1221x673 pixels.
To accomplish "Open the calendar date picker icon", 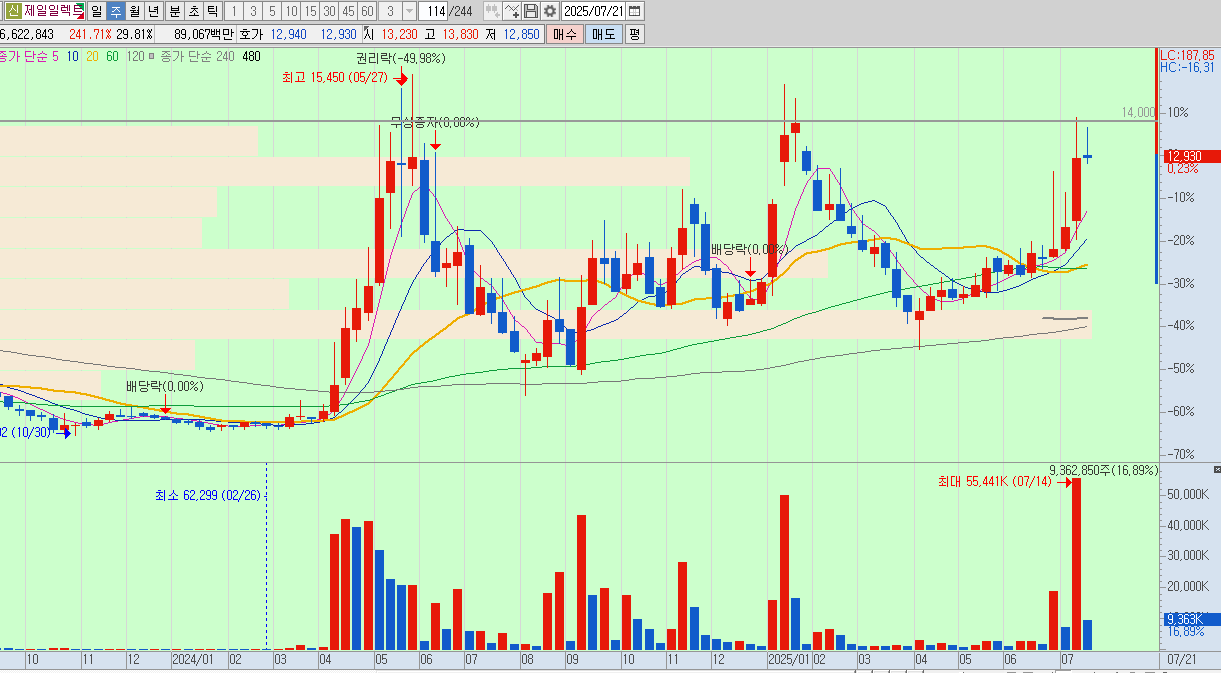I will [x=635, y=11].
